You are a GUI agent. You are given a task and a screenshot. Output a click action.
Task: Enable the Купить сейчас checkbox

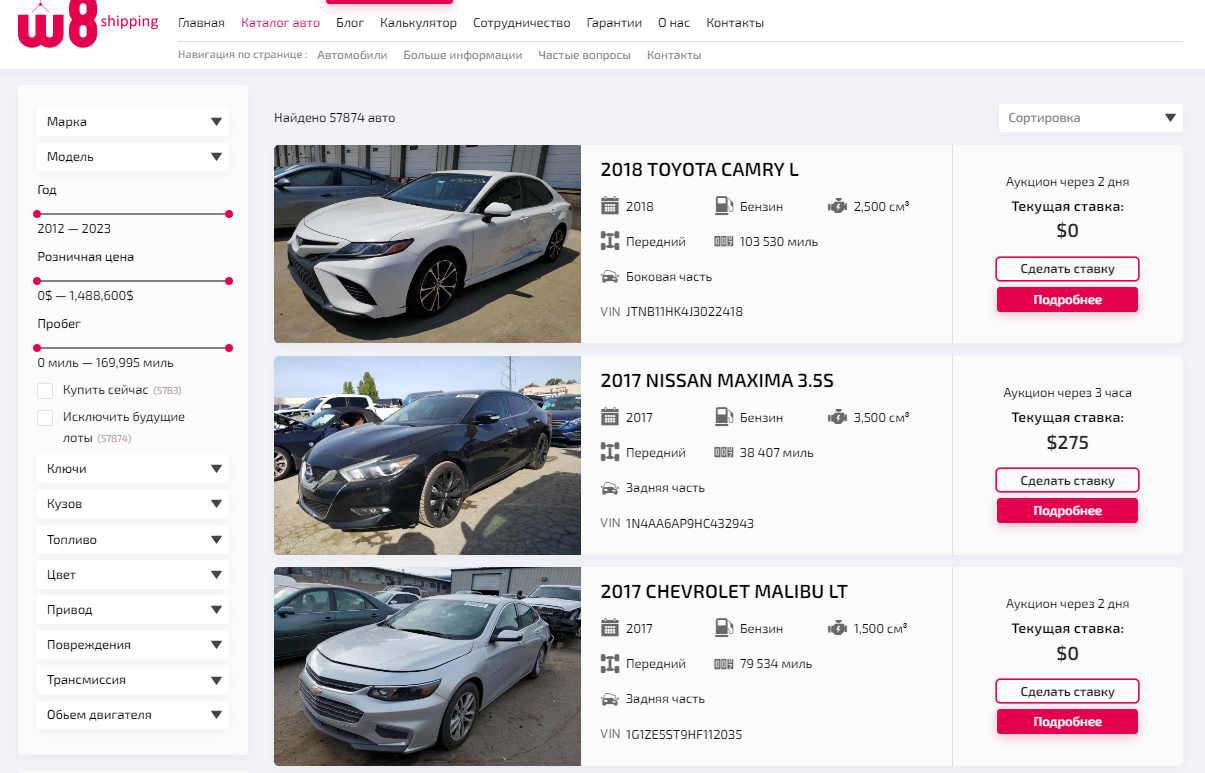(x=45, y=390)
